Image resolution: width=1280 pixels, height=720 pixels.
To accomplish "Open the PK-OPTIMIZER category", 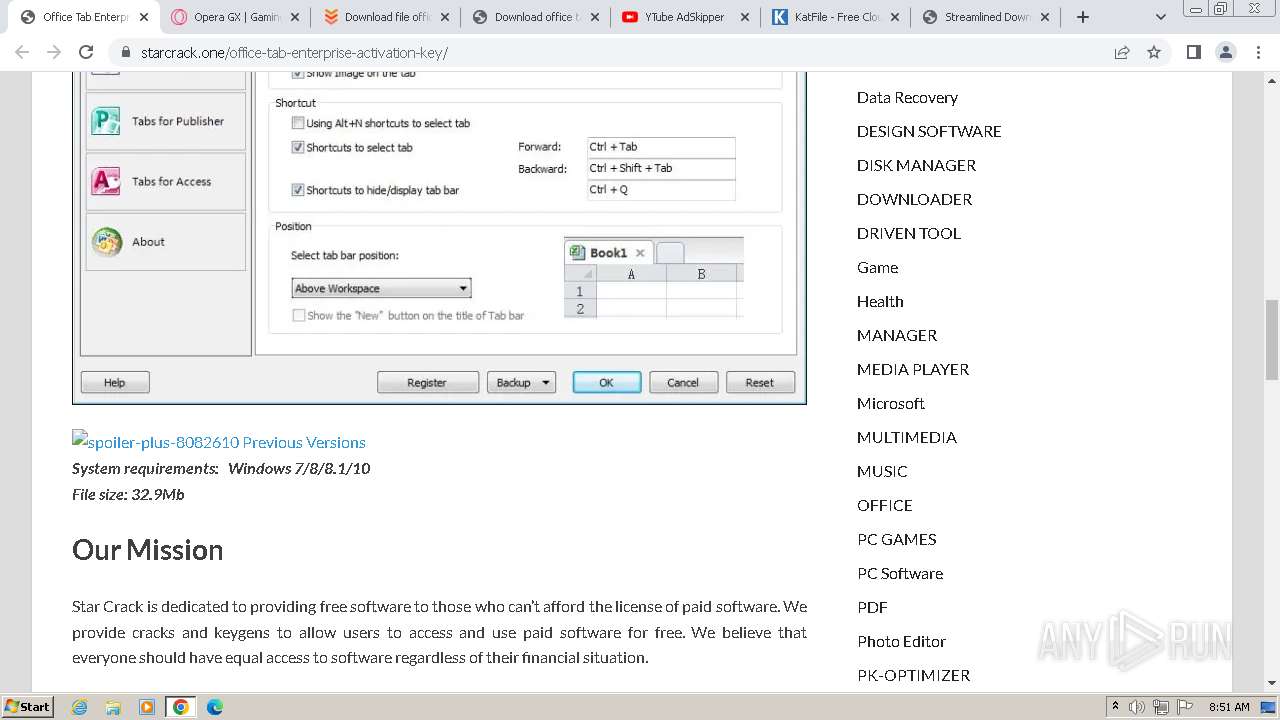I will [x=914, y=675].
